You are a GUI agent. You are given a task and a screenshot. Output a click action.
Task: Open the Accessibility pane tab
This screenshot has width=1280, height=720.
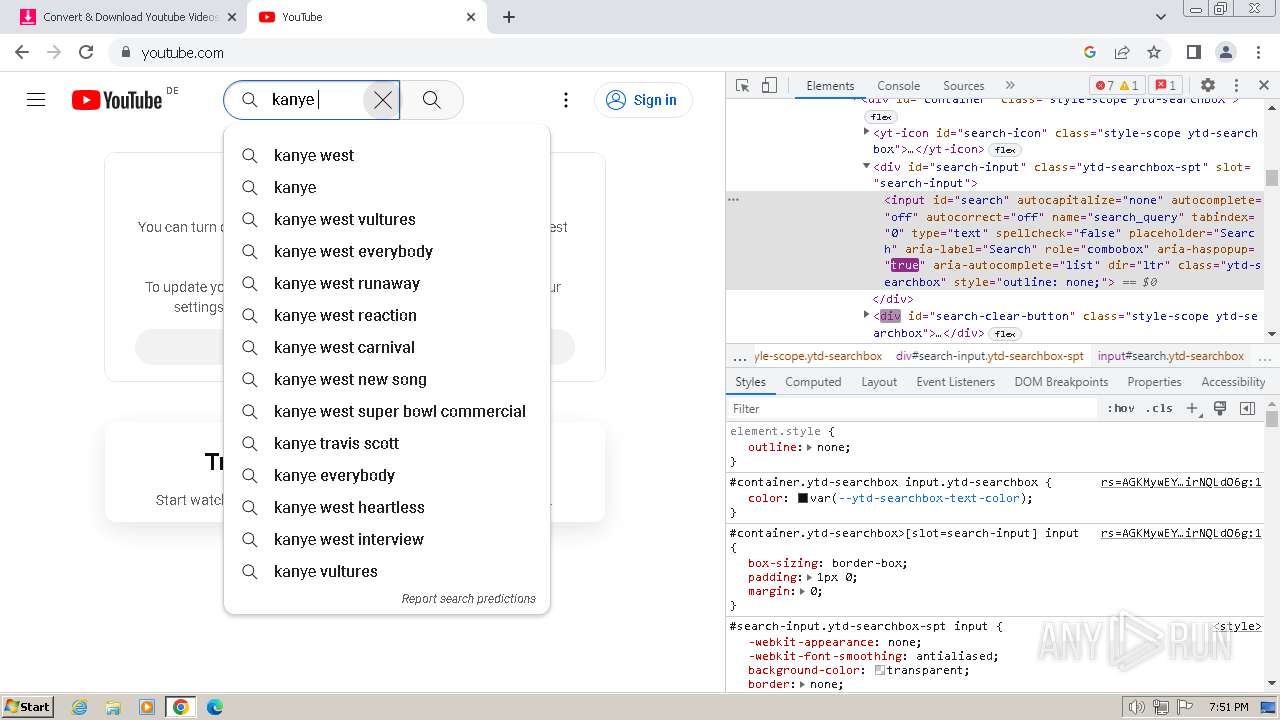click(1233, 382)
